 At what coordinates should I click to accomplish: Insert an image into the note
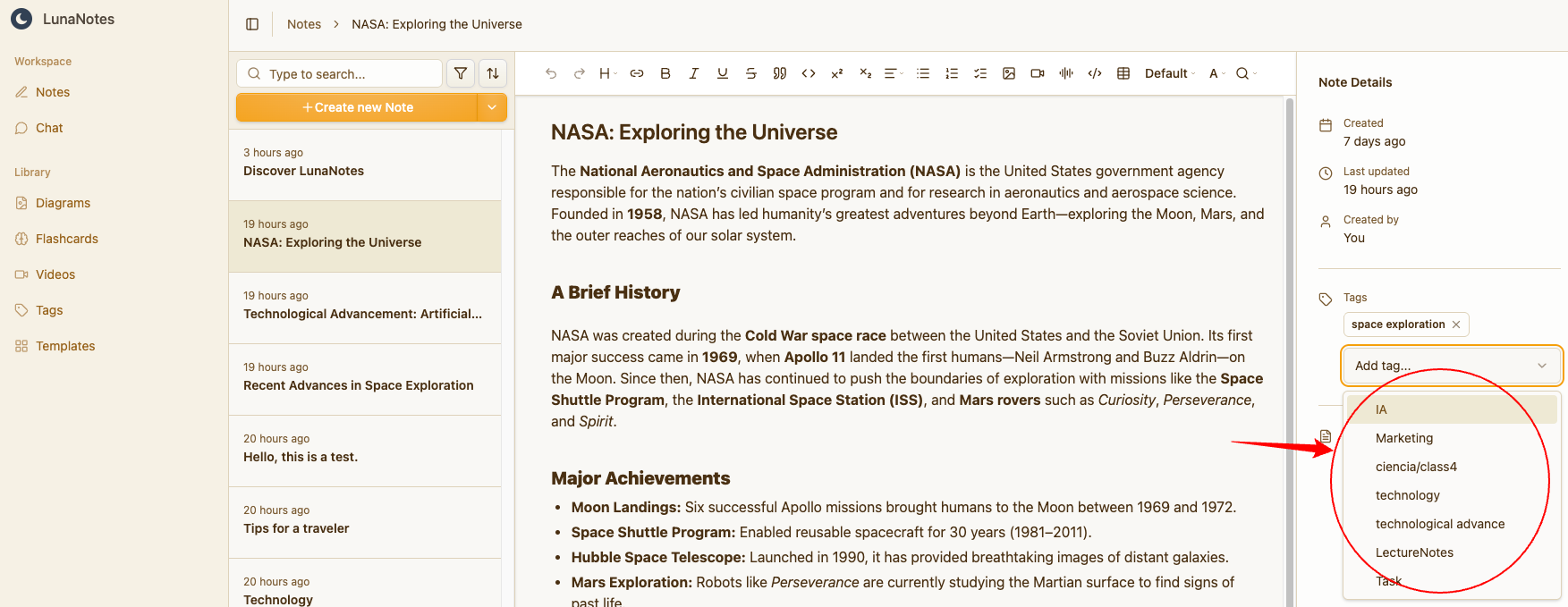(x=1009, y=73)
